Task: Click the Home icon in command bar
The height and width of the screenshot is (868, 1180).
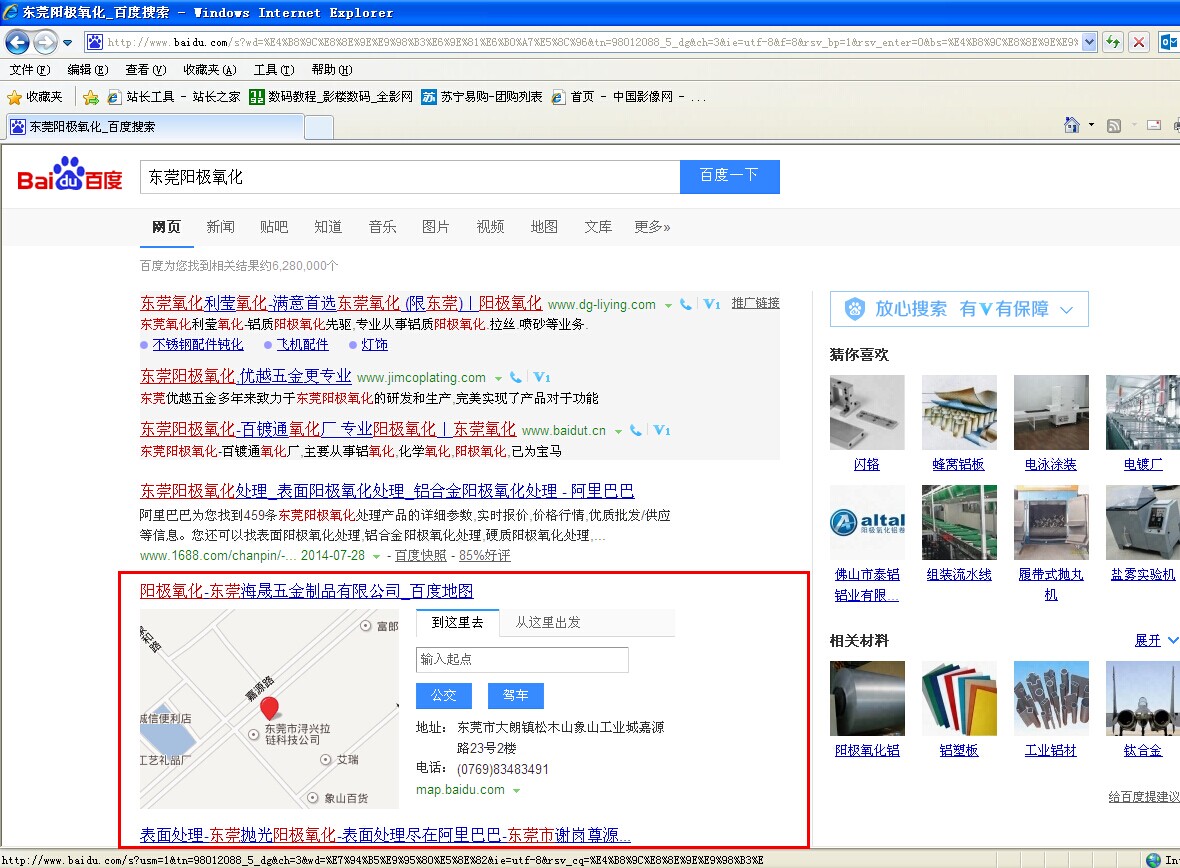Action: [x=1072, y=125]
